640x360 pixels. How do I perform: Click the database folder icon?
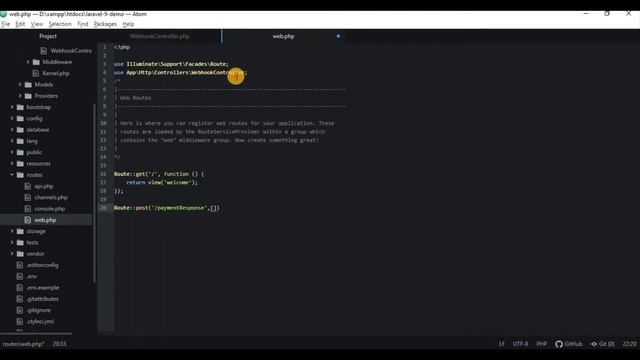tap(20, 130)
